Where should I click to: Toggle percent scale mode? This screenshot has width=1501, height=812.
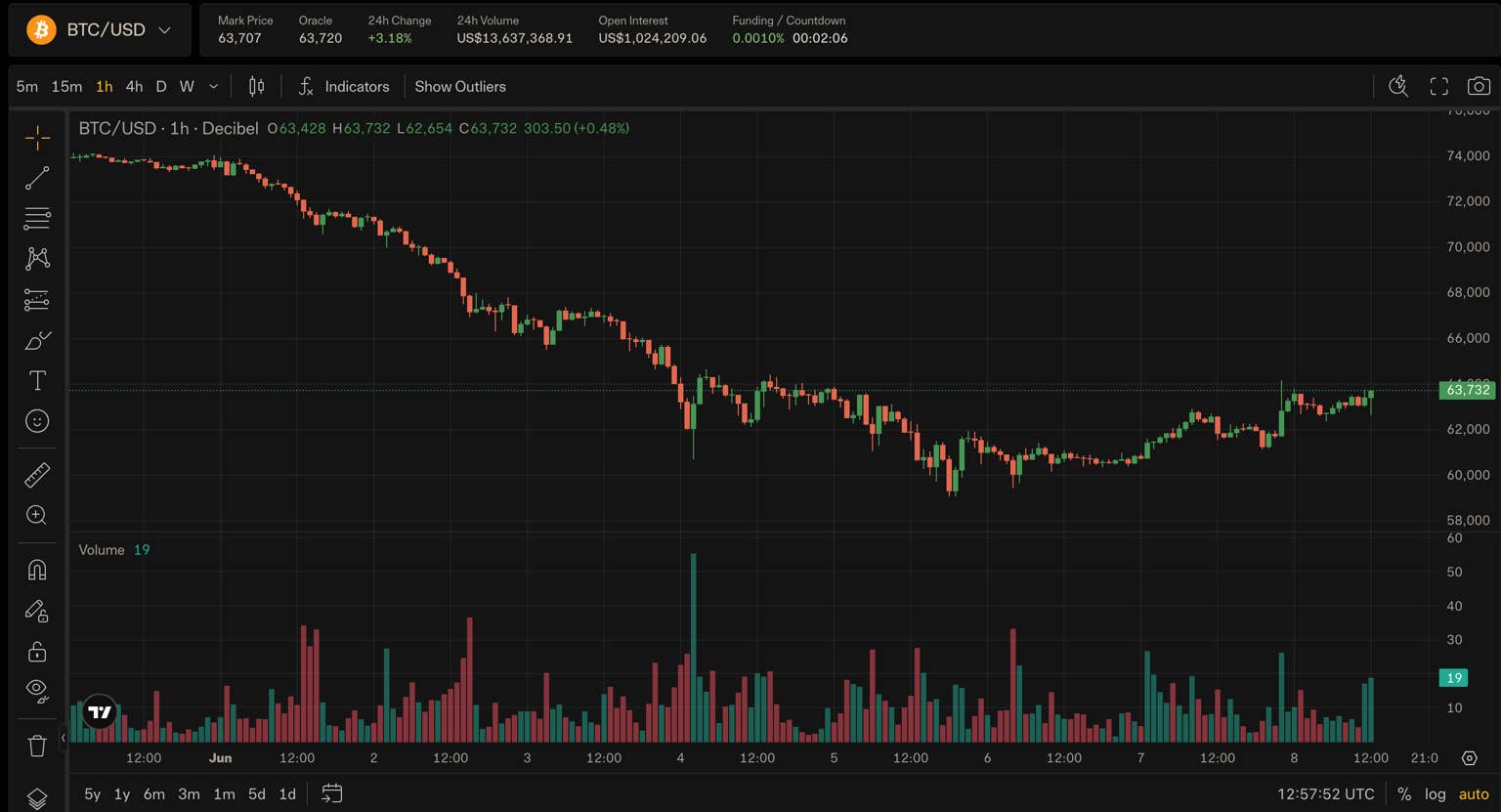pyautogui.click(x=1404, y=793)
